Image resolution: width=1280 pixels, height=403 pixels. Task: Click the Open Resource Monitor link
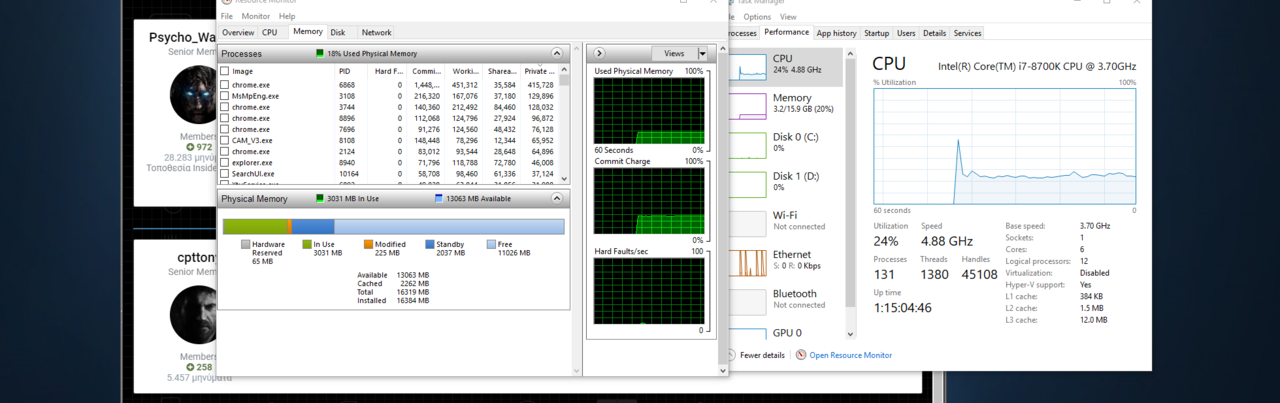[850, 355]
